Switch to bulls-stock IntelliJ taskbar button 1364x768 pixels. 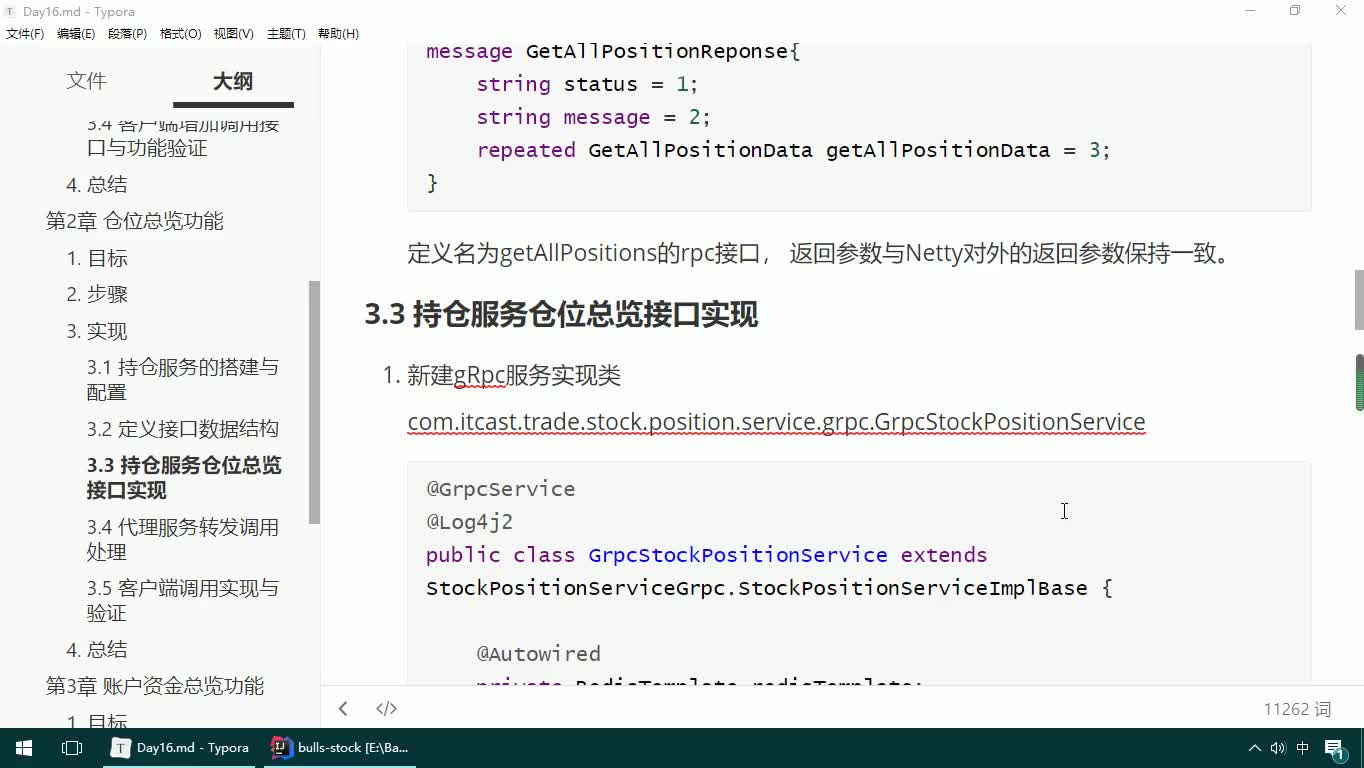pos(340,748)
